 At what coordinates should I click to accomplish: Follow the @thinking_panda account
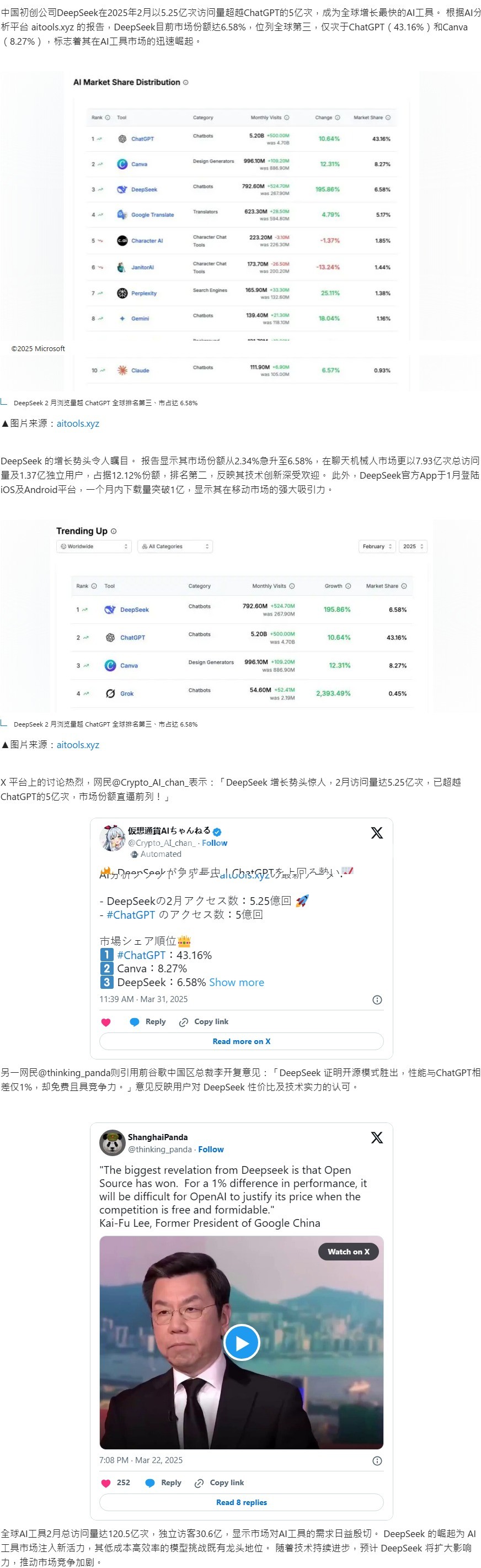211,1149
